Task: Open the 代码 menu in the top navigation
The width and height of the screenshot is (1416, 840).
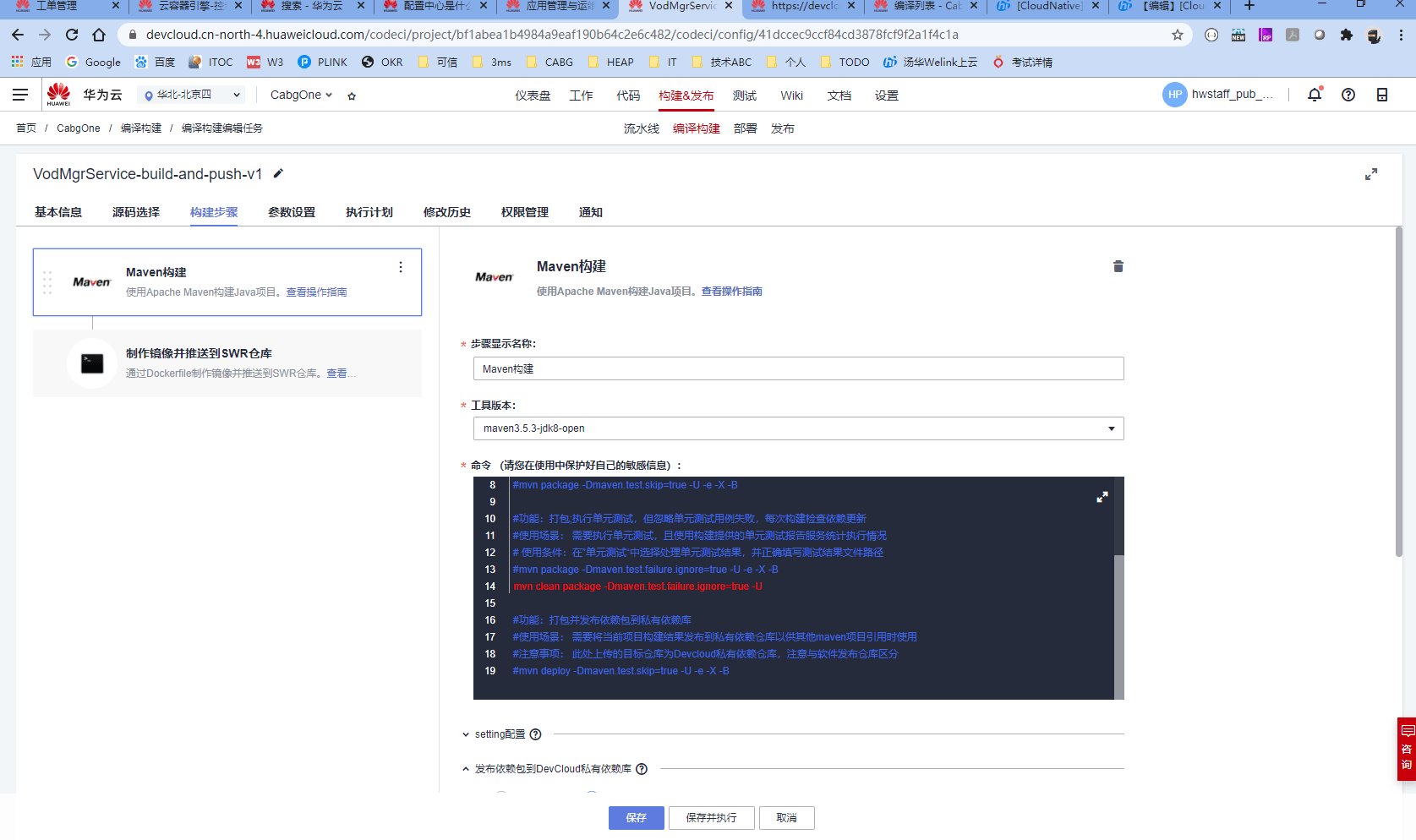Action: (x=628, y=95)
